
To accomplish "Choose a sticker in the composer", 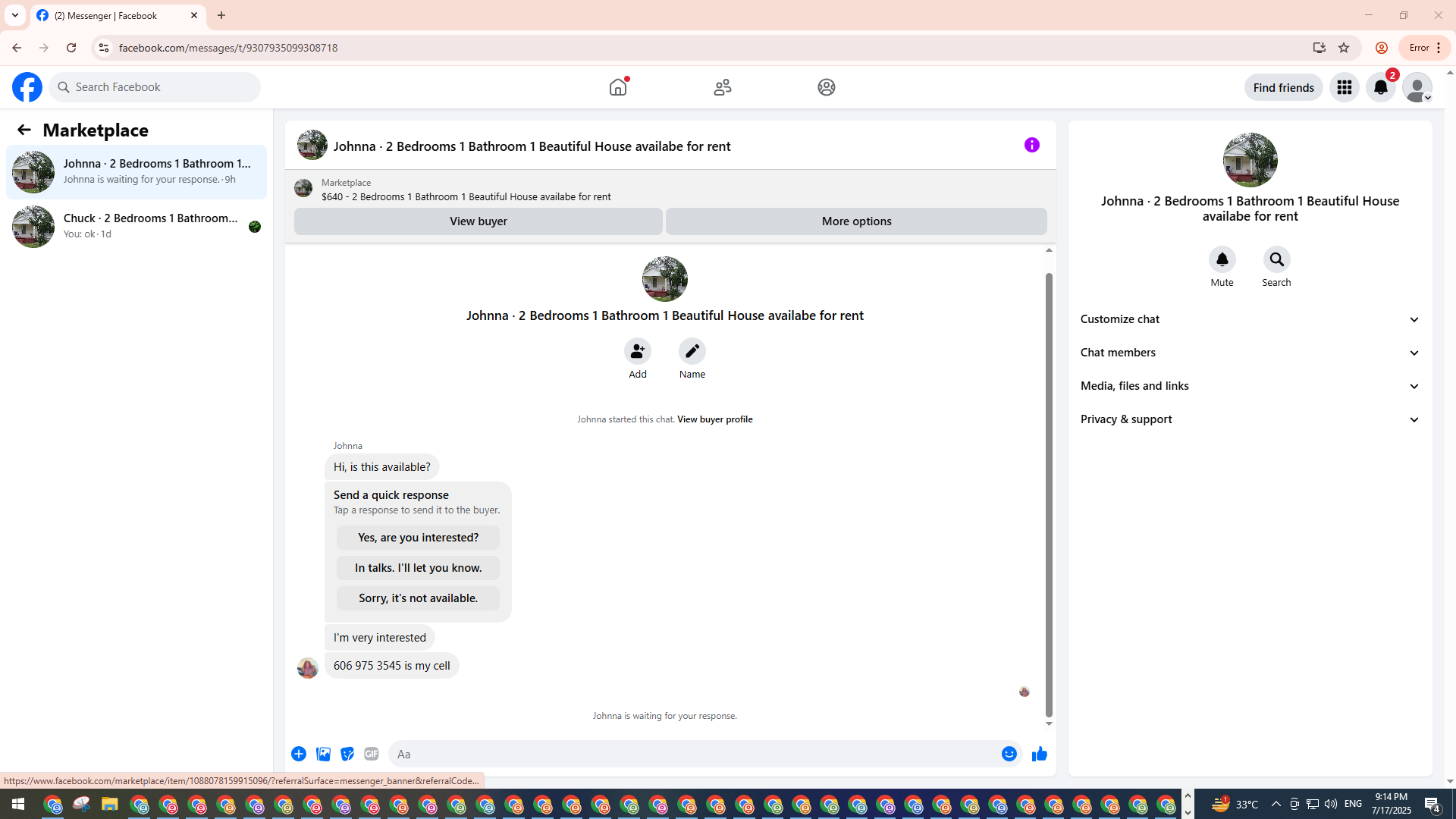I will click(347, 754).
